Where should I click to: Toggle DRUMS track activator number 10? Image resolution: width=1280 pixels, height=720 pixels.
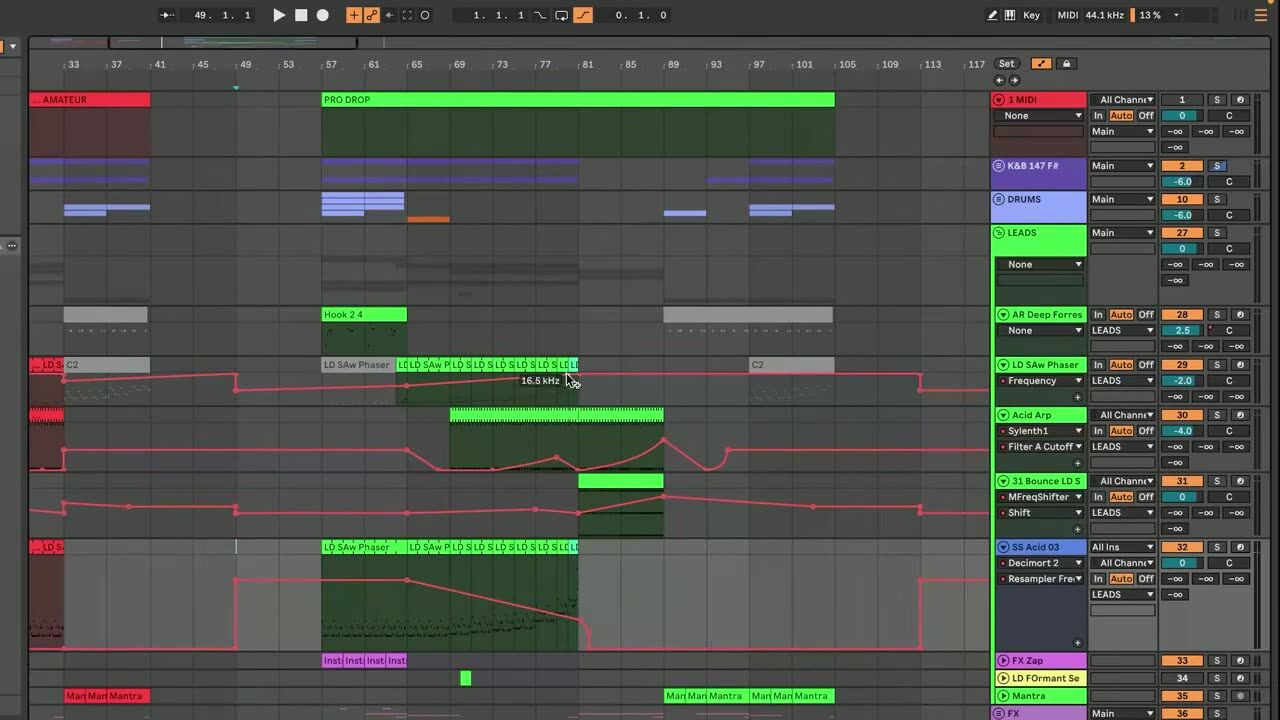[1182, 199]
